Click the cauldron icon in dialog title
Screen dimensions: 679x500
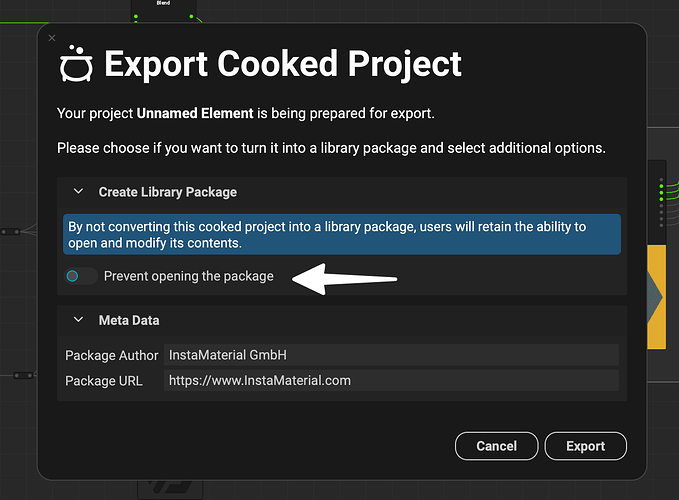point(76,64)
